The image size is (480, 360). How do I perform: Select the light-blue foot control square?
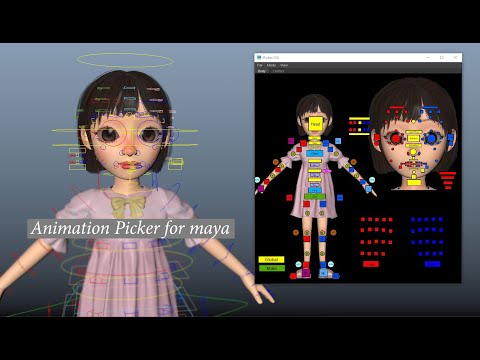pos(323,273)
